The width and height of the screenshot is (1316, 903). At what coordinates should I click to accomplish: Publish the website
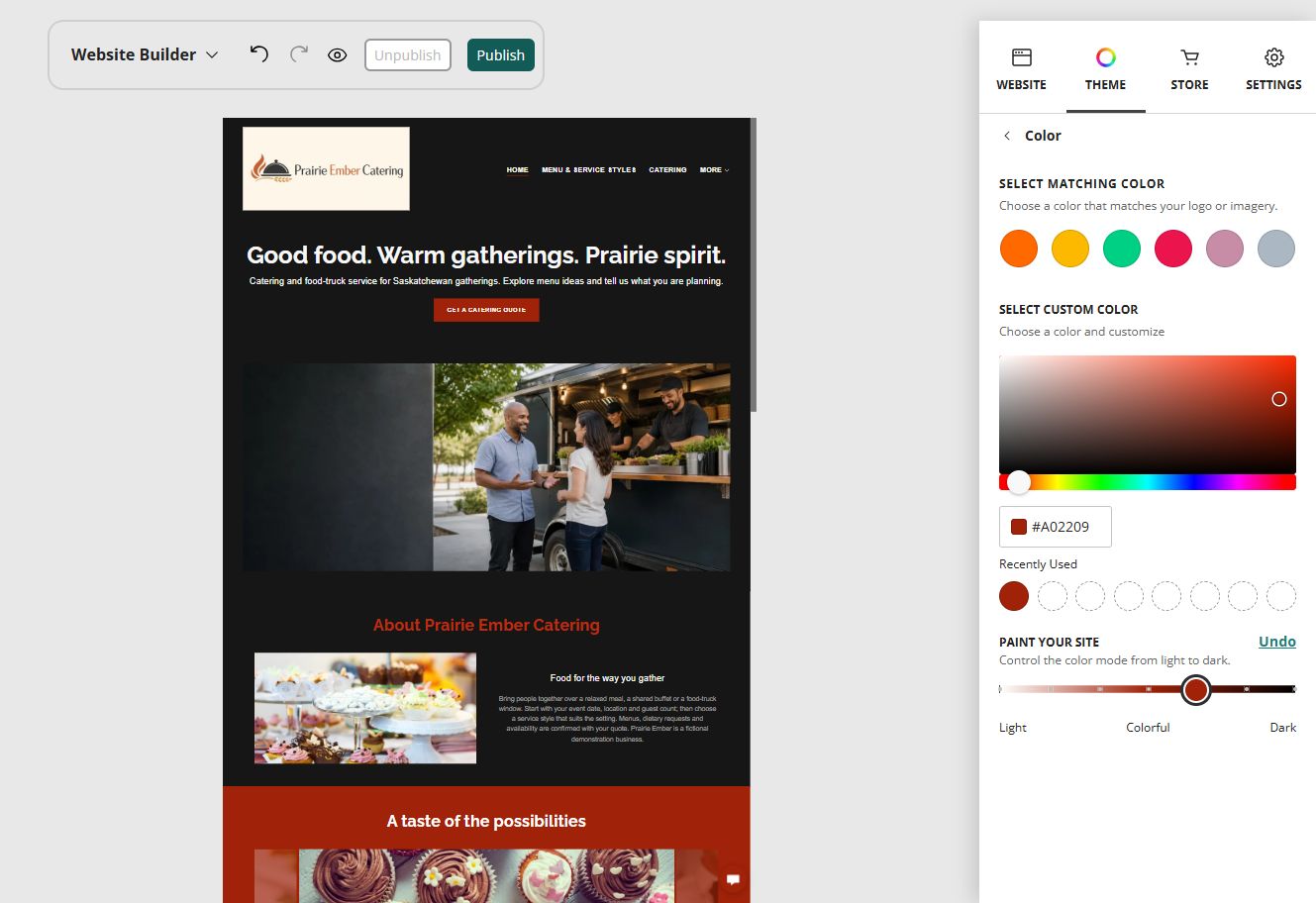pyautogui.click(x=501, y=55)
